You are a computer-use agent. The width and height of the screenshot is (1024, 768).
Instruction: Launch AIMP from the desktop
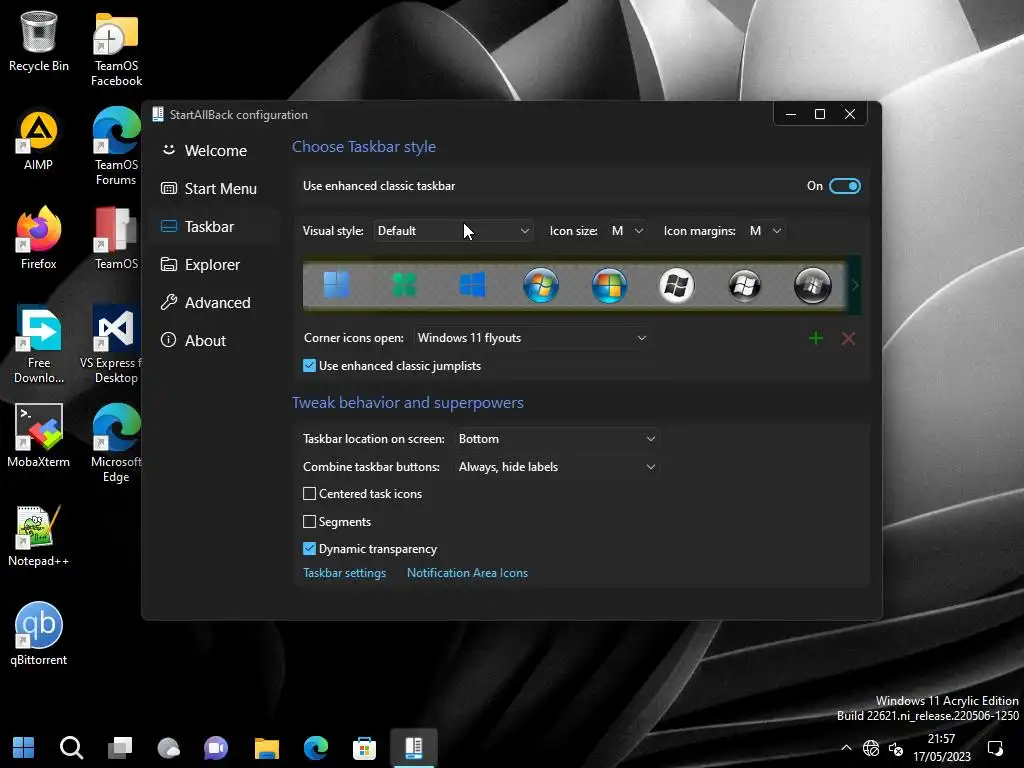coord(39,140)
